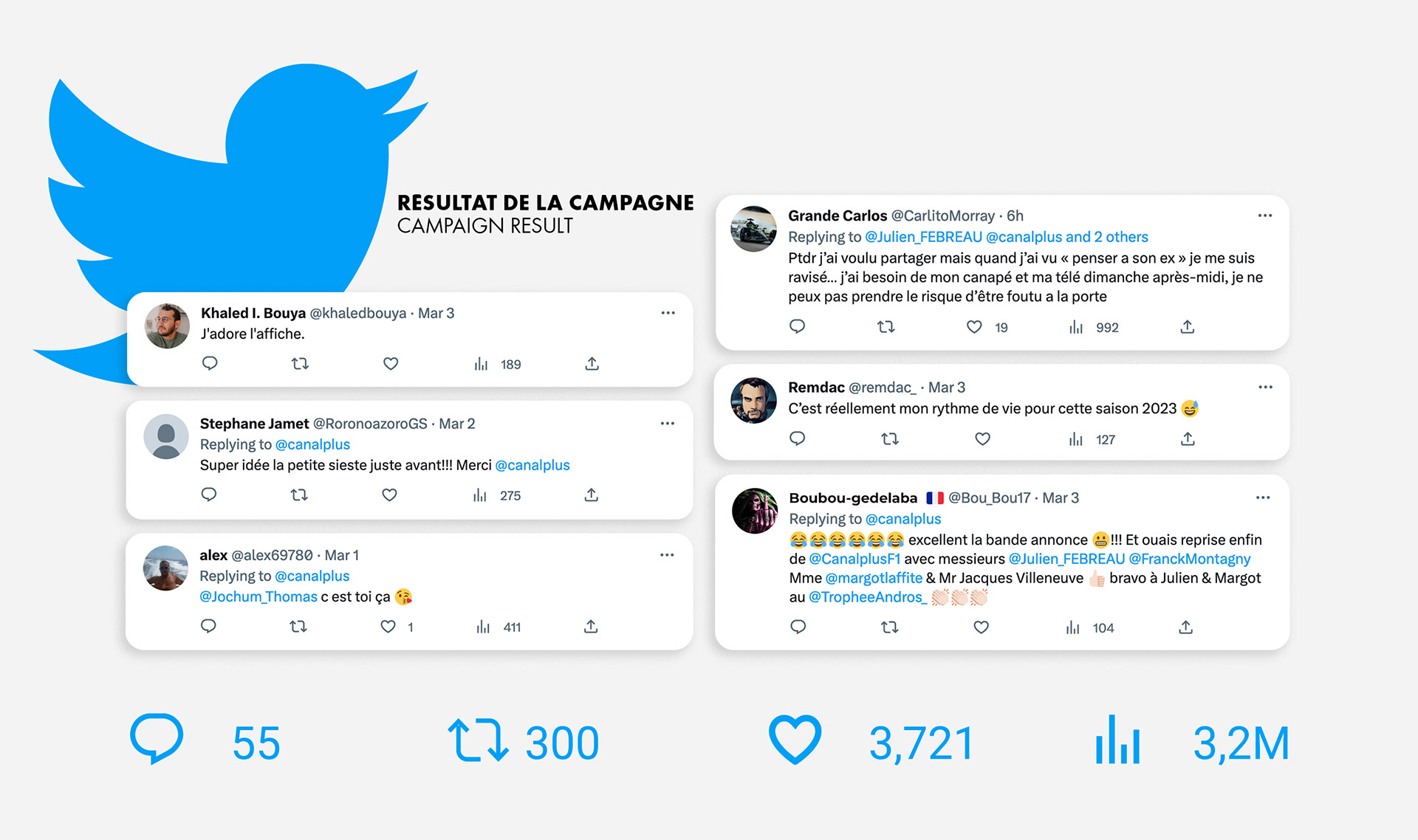Reply to alex's tweet
1418x840 pixels.
[x=208, y=627]
